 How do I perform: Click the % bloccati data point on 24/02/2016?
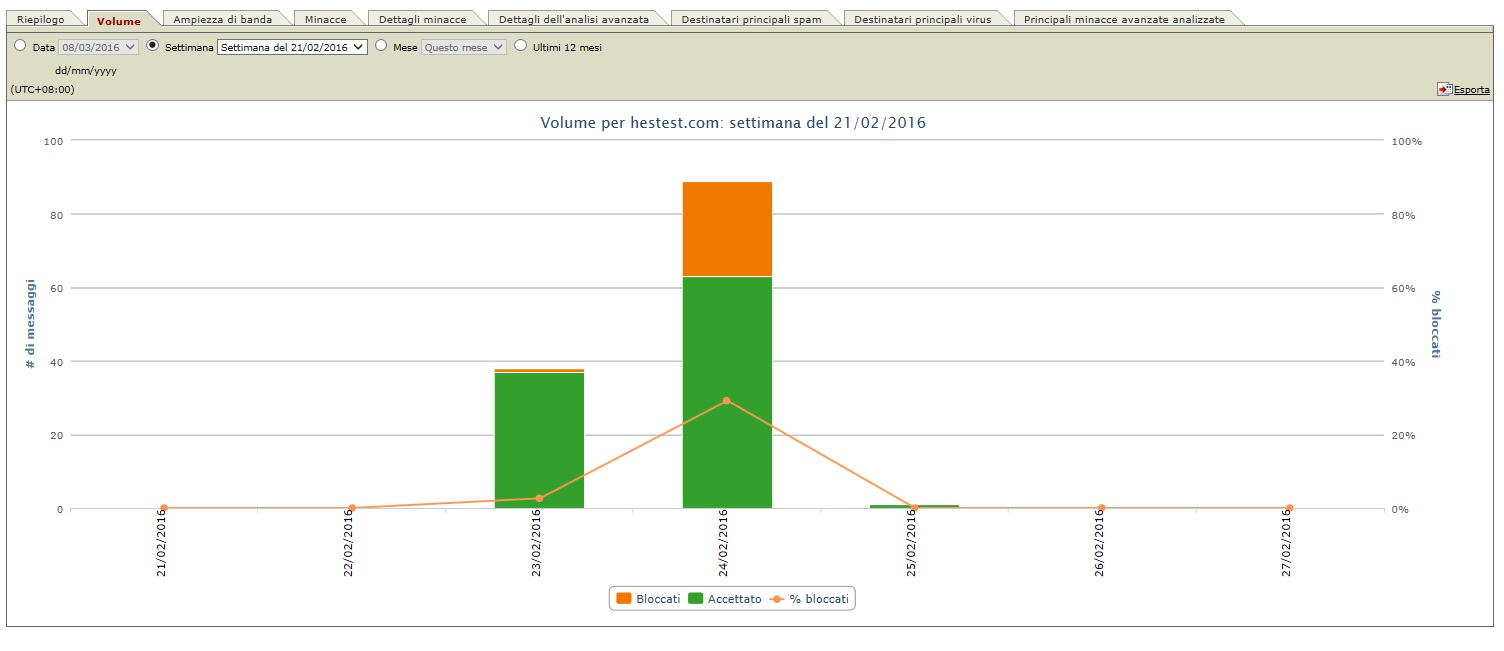(x=726, y=400)
